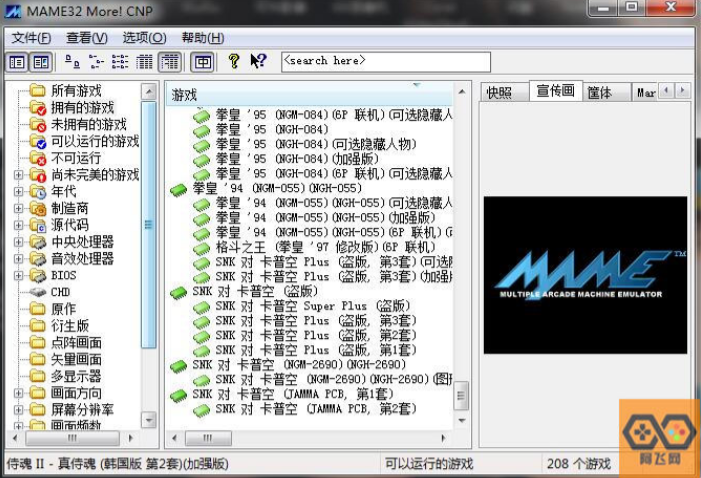Switch to large icons view
Image resolution: width=701 pixels, height=478 pixels.
[72, 62]
